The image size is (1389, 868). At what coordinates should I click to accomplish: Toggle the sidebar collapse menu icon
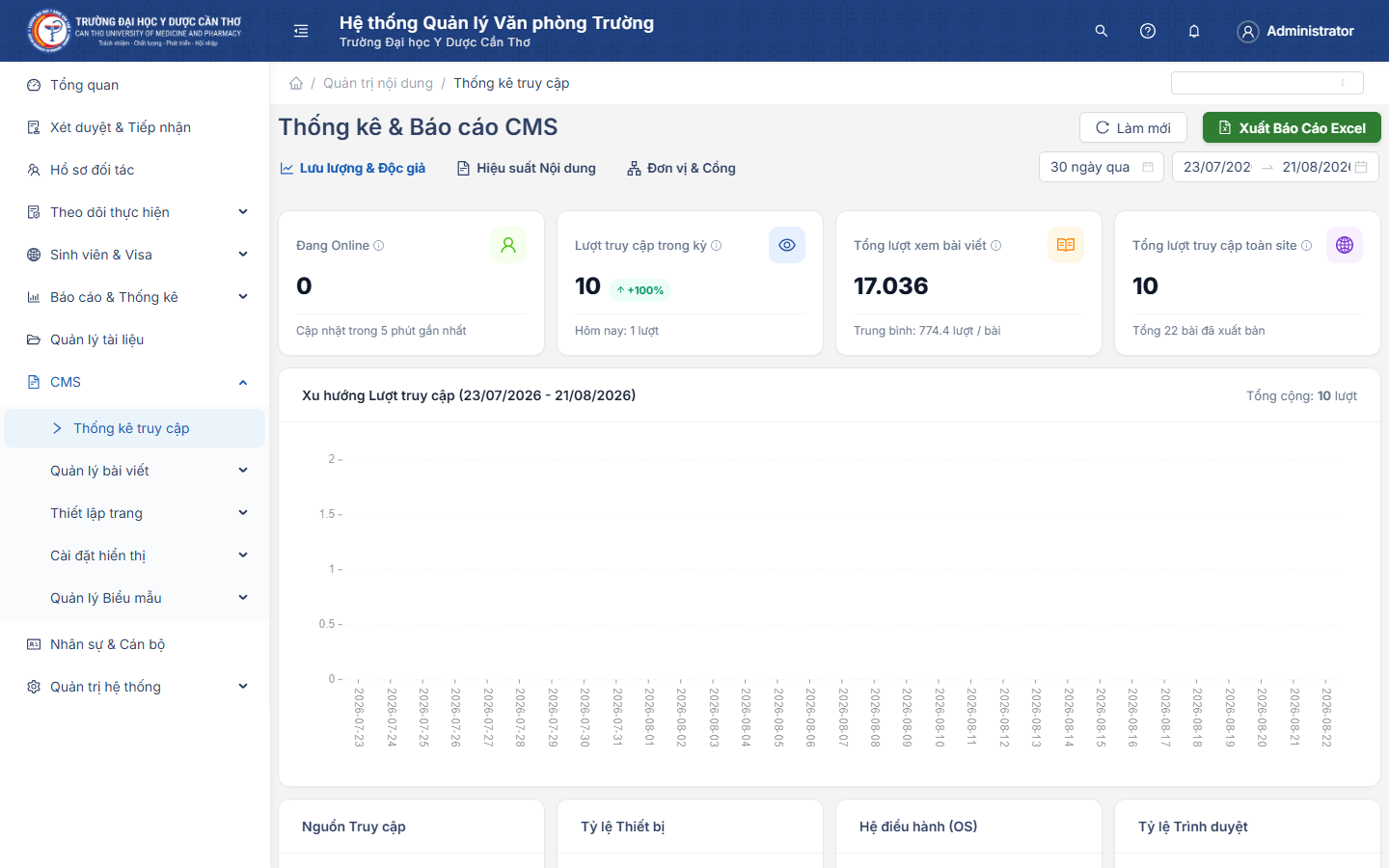pyautogui.click(x=301, y=31)
